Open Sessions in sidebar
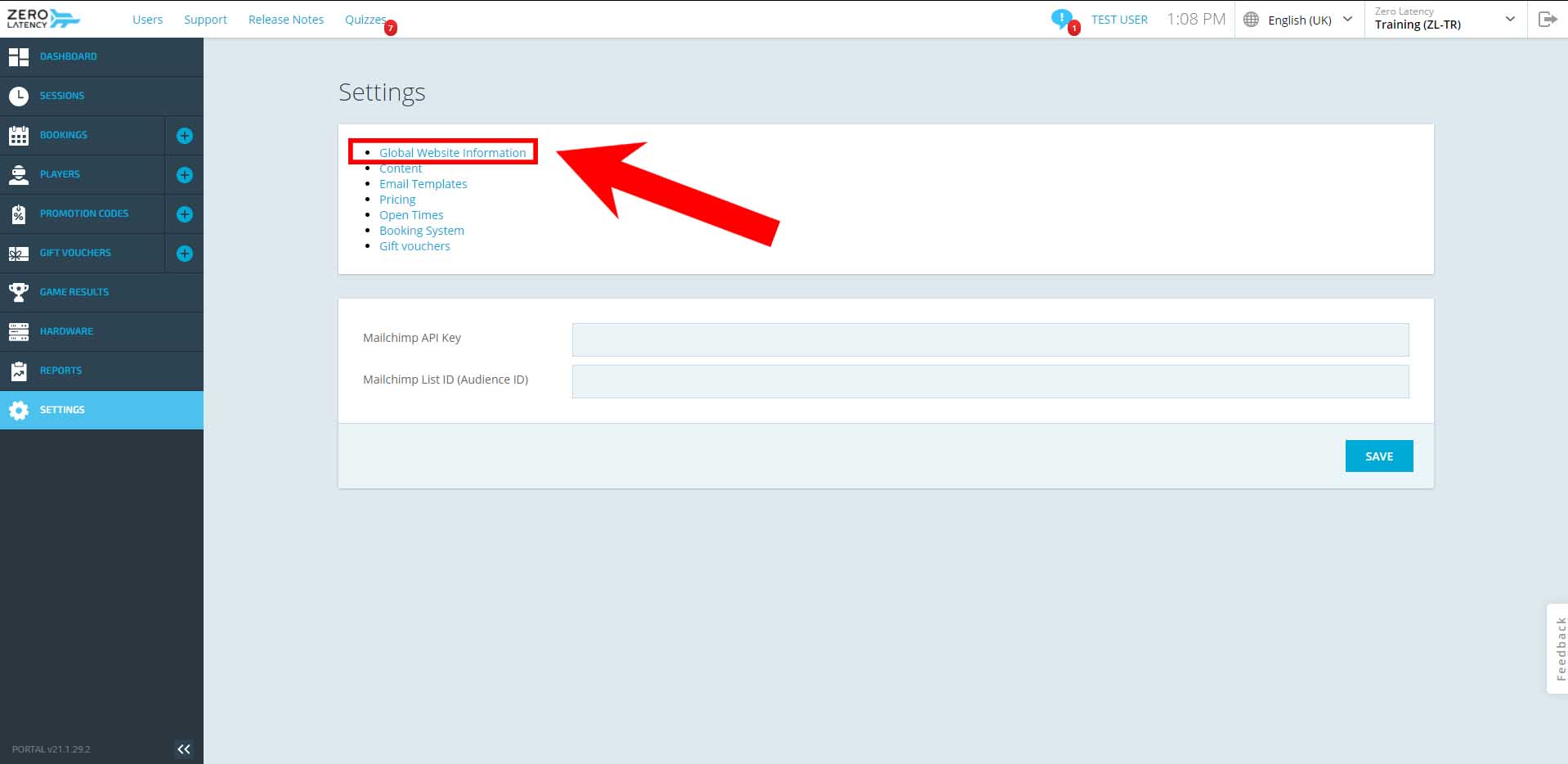The width and height of the screenshot is (1568, 764). click(x=62, y=96)
